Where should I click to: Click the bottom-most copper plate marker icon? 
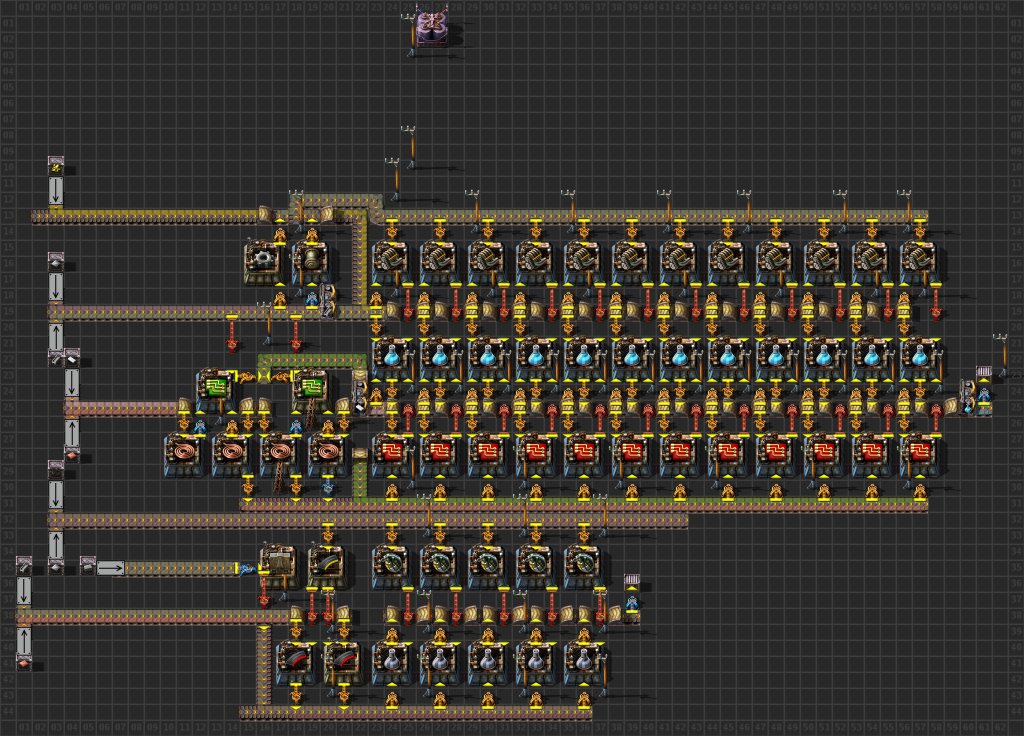24,662
